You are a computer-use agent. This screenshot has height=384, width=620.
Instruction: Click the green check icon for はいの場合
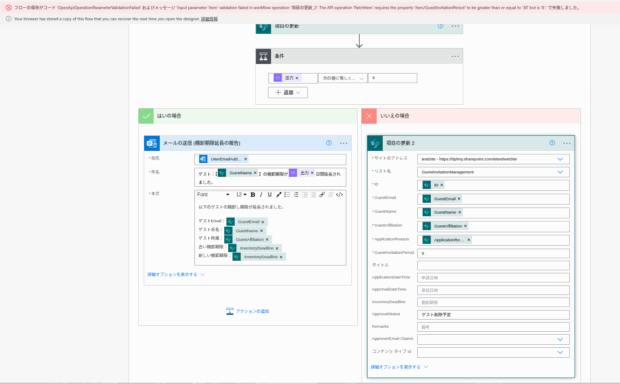coord(146,116)
